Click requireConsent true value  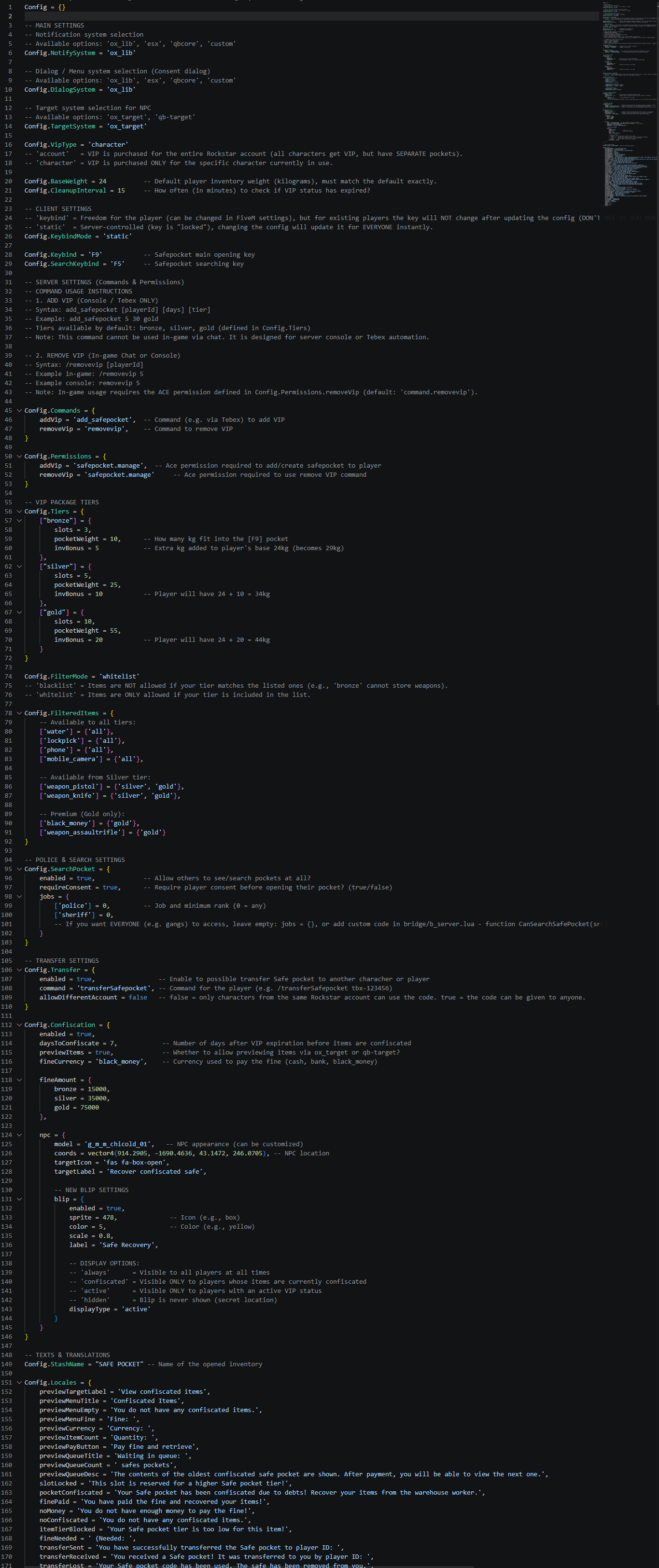pos(110,888)
